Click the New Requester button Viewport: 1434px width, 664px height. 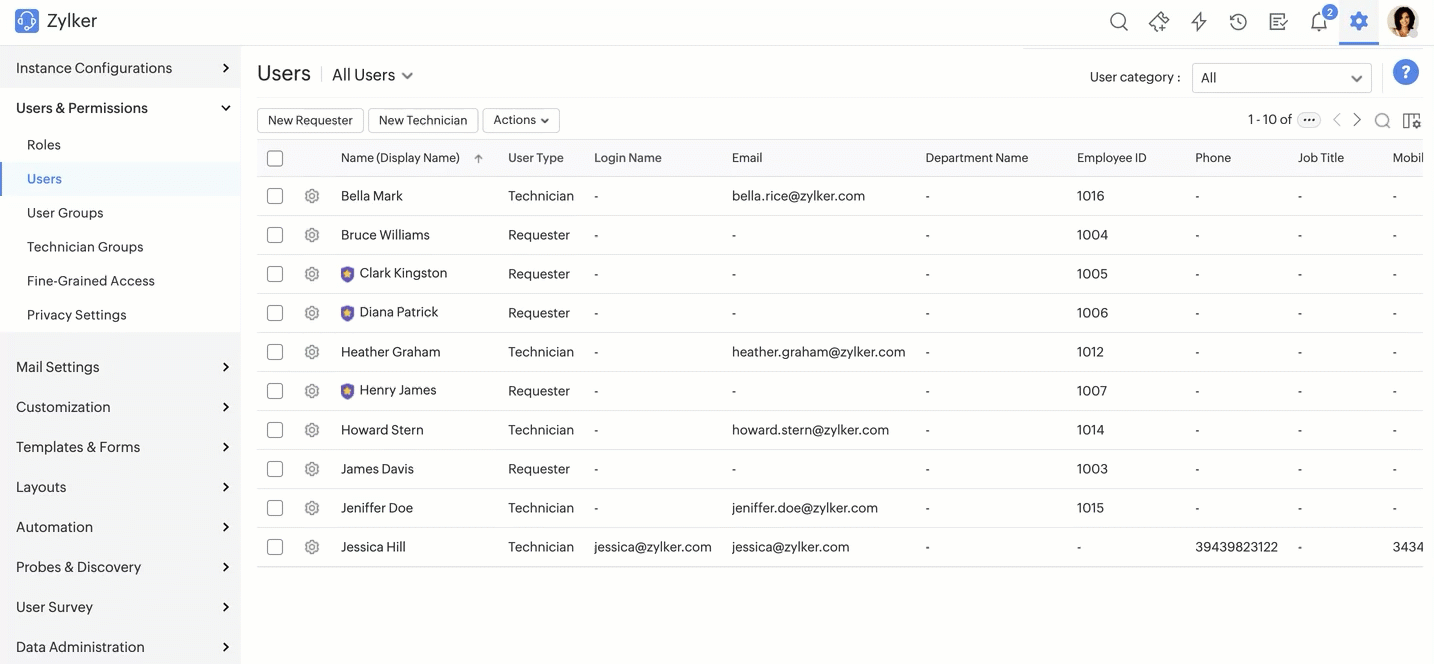[x=310, y=120]
